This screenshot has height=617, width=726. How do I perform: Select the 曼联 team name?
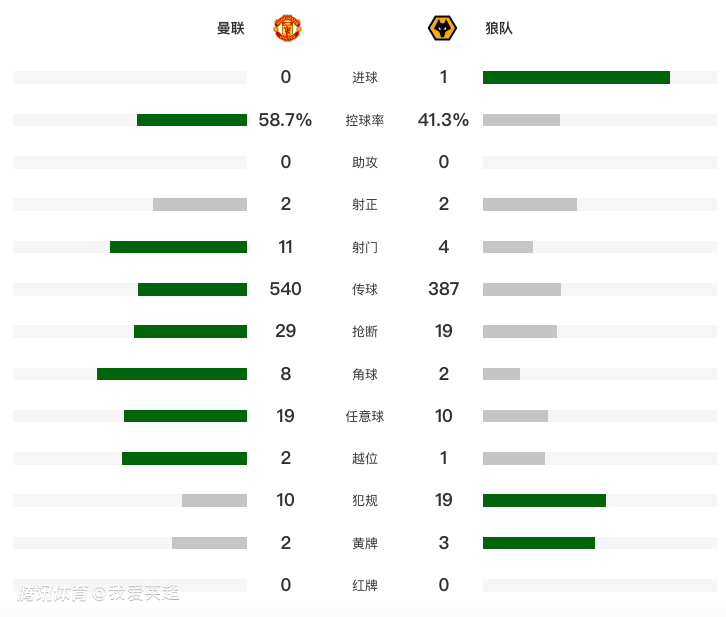(x=231, y=29)
